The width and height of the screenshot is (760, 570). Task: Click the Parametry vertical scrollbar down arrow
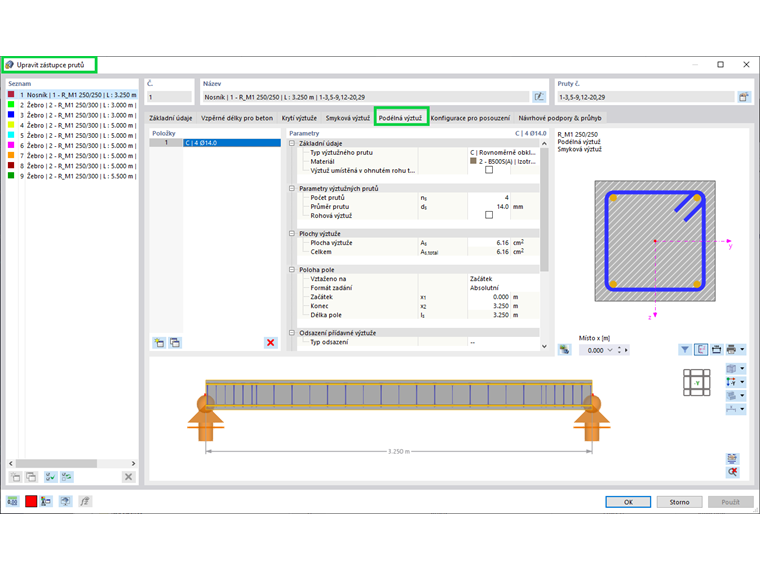(x=544, y=346)
